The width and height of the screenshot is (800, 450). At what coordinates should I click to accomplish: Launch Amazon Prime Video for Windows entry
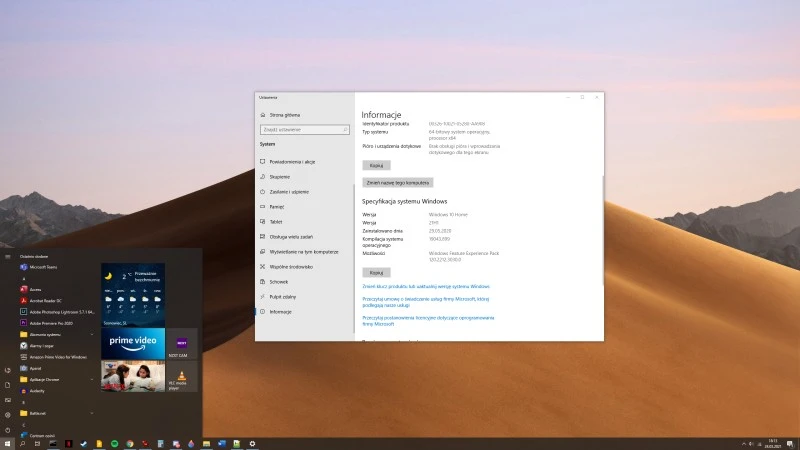click(56, 357)
